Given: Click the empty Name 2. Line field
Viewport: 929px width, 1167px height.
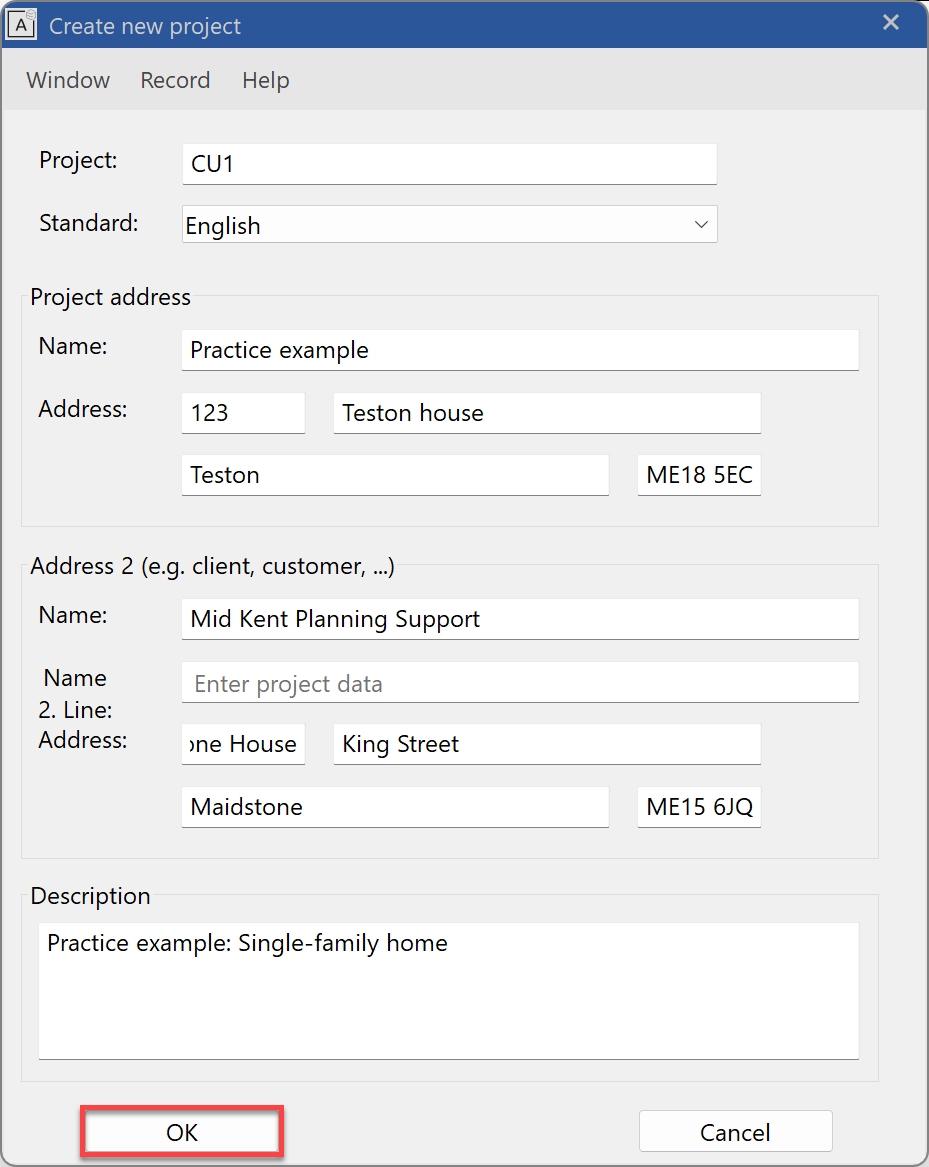Looking at the screenshot, I should (519, 682).
